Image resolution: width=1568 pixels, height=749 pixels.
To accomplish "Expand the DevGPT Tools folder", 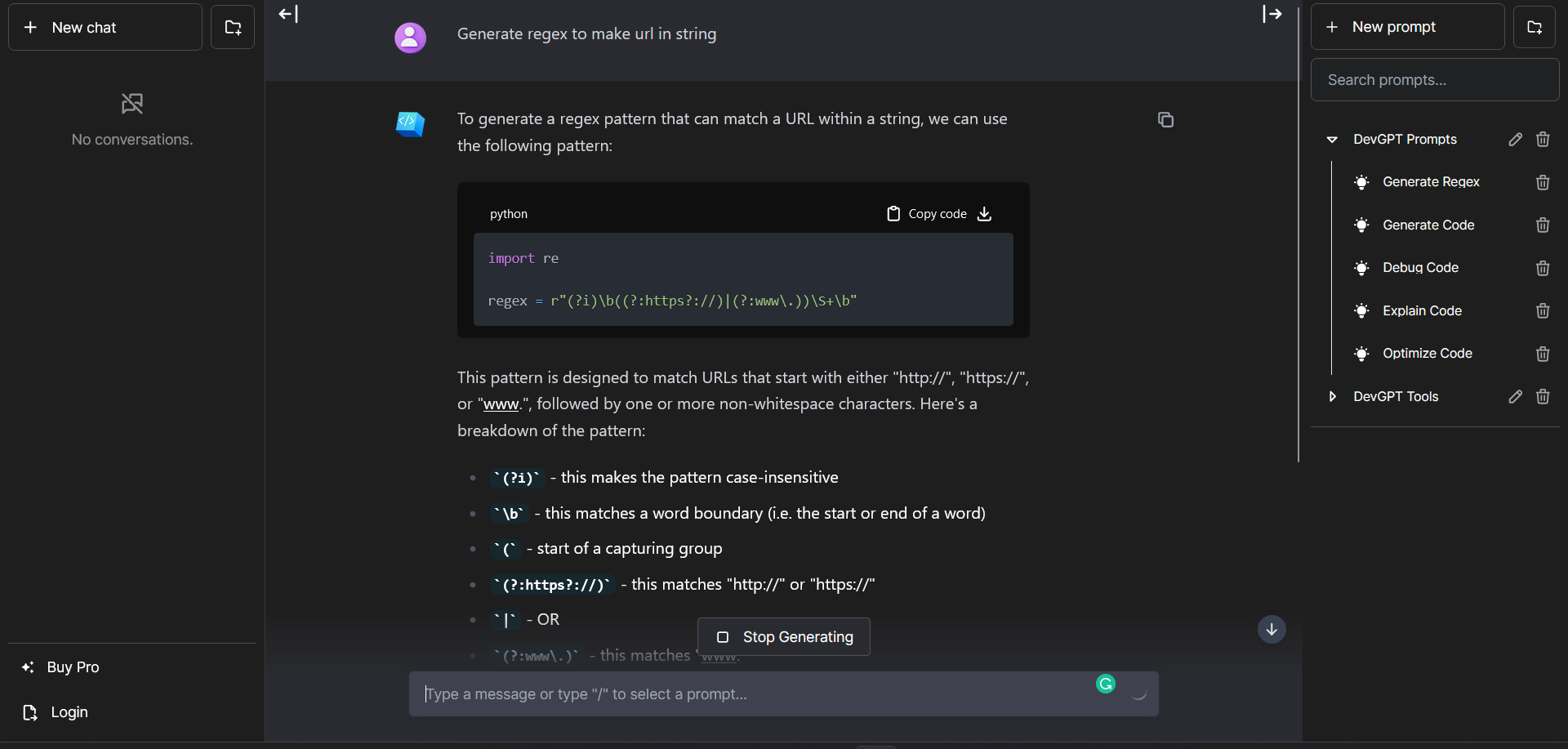I will click(x=1332, y=397).
